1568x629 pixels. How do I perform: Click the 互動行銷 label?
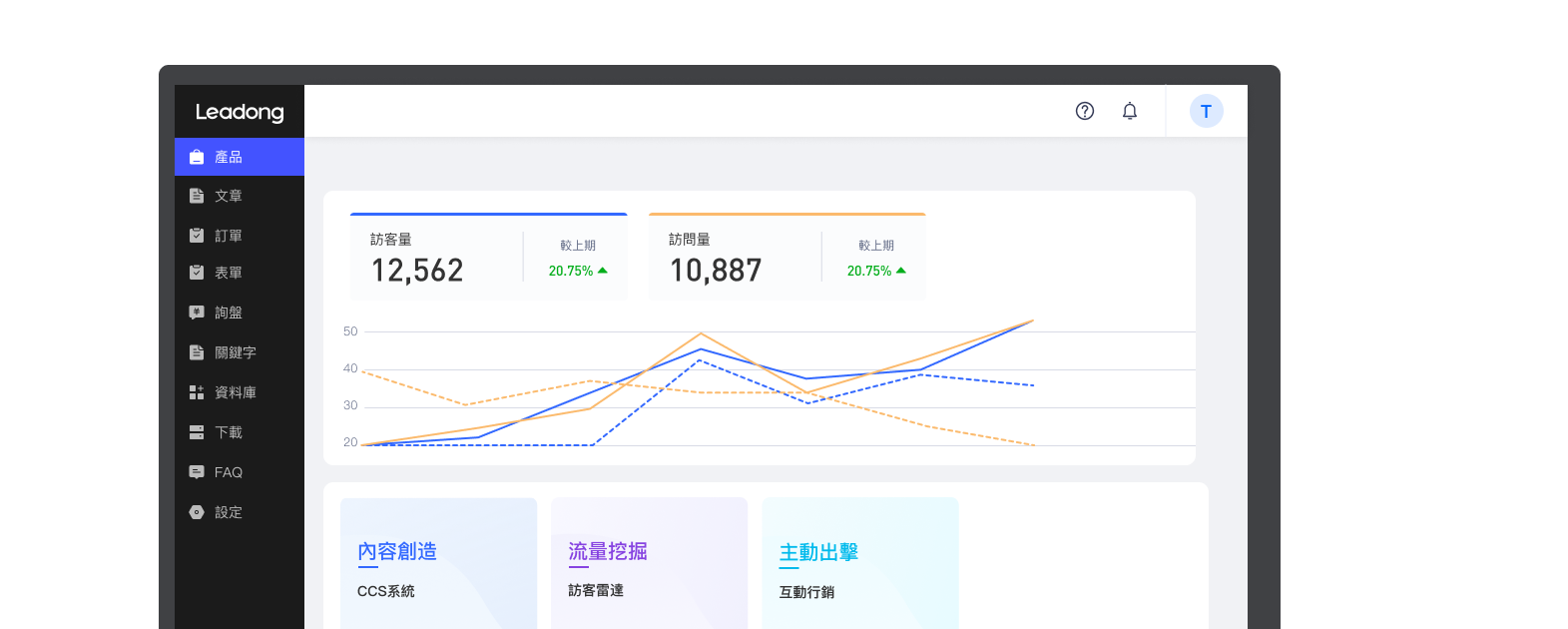point(806,592)
